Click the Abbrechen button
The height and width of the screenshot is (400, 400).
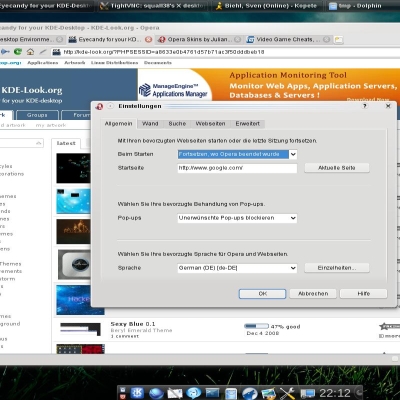tap(313, 294)
